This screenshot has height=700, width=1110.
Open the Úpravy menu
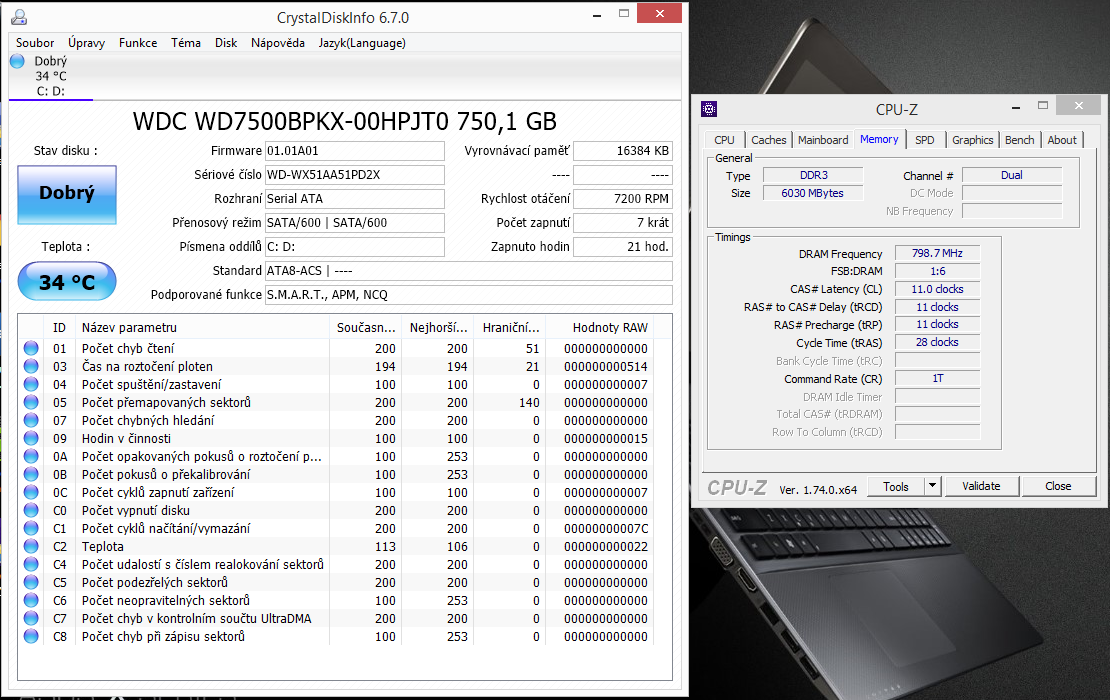pyautogui.click(x=86, y=43)
